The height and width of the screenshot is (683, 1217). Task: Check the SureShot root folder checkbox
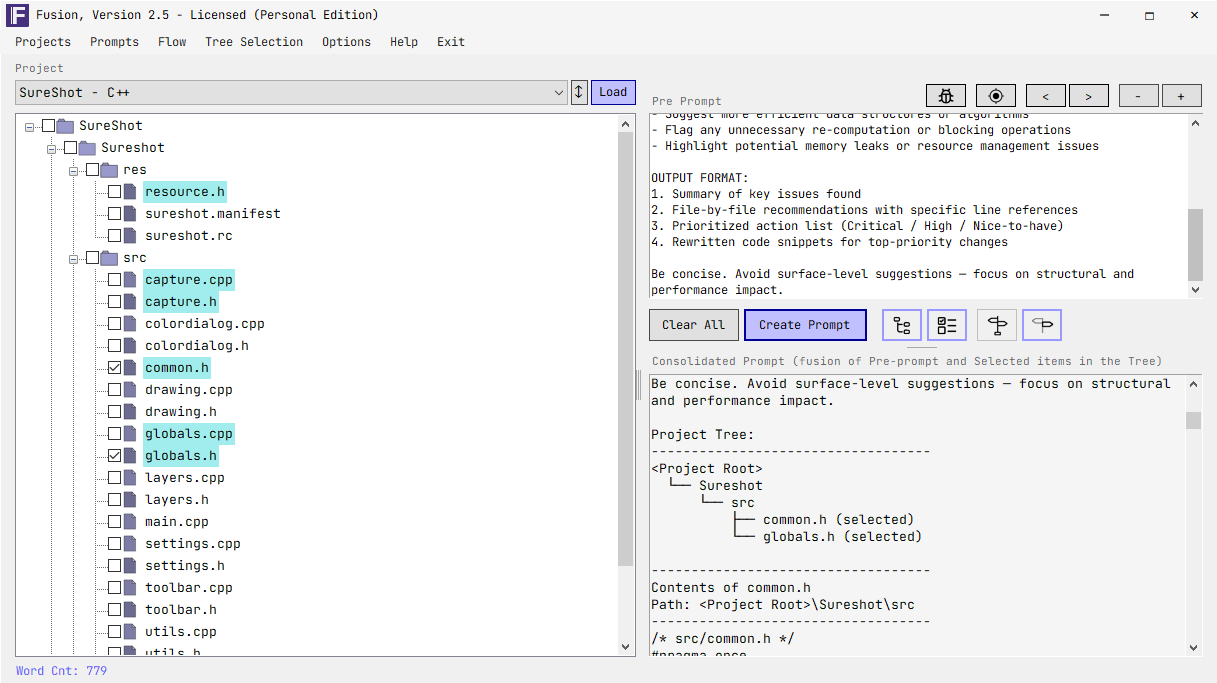tap(49, 126)
